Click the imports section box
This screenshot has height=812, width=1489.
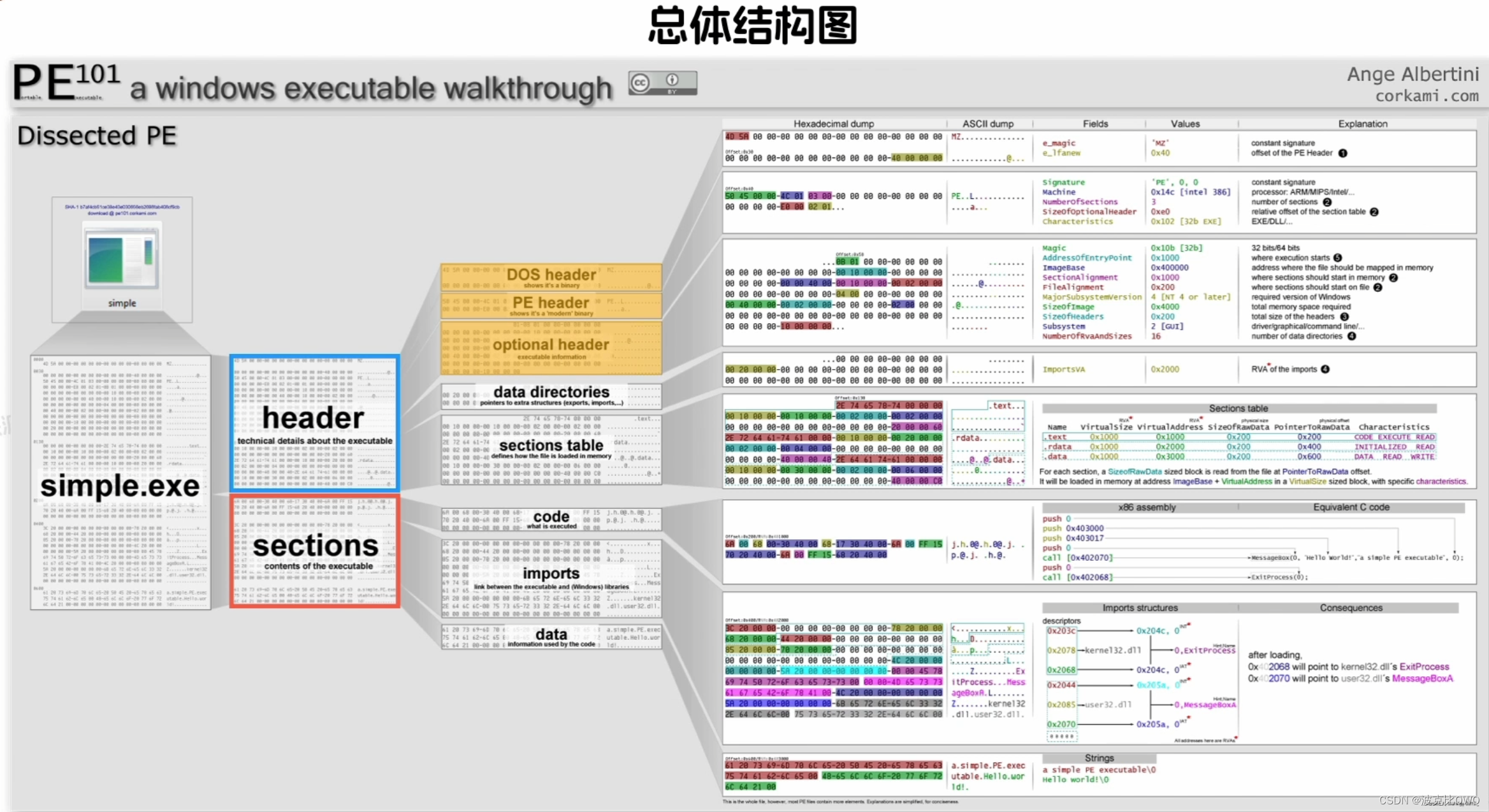click(551, 577)
